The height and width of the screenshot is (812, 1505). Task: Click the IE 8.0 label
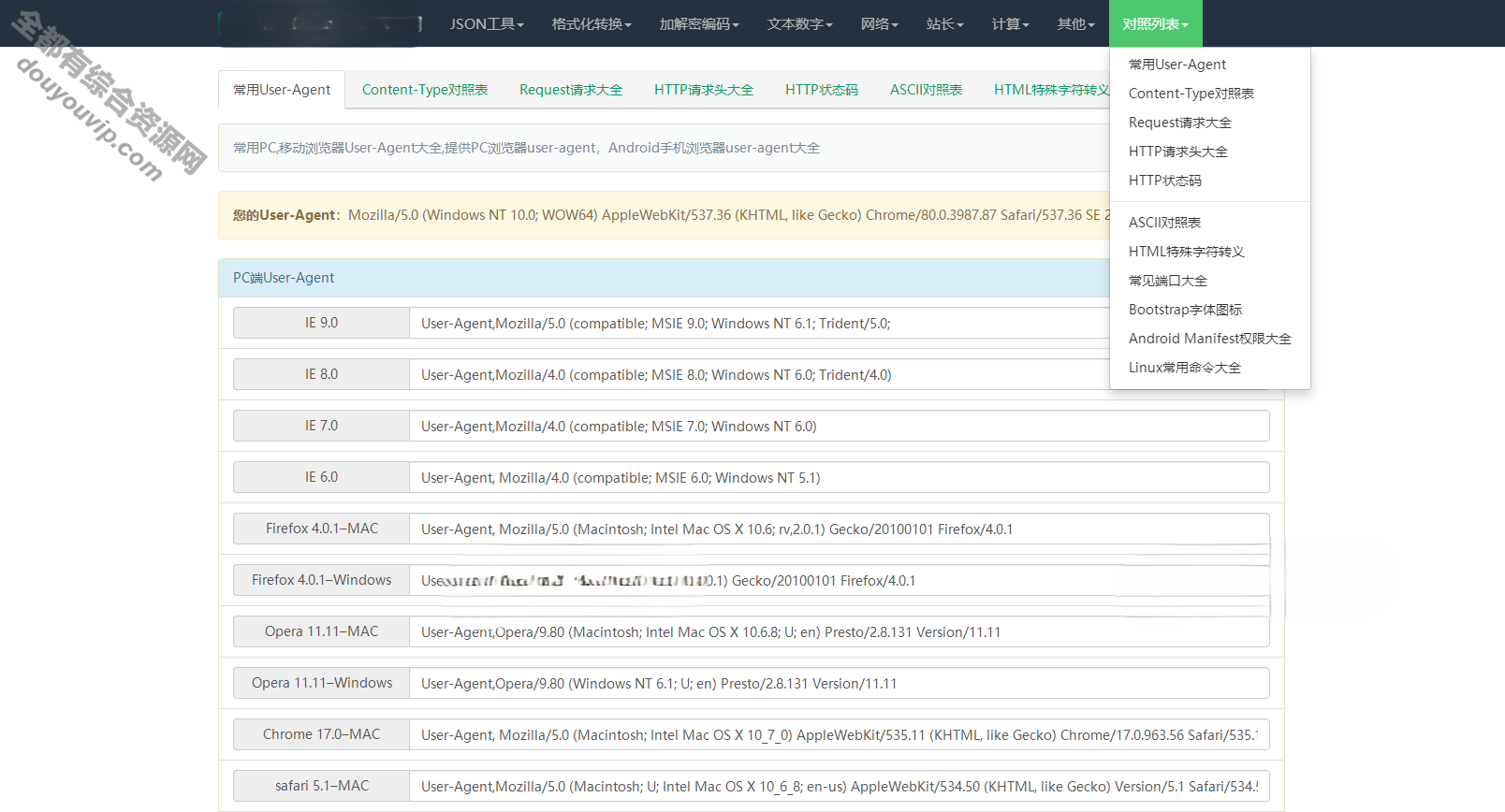click(321, 374)
